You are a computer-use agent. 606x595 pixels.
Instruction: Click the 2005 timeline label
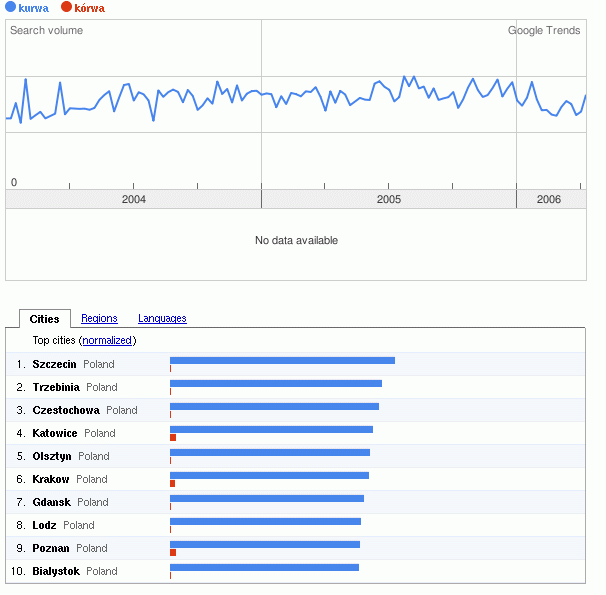(x=389, y=200)
